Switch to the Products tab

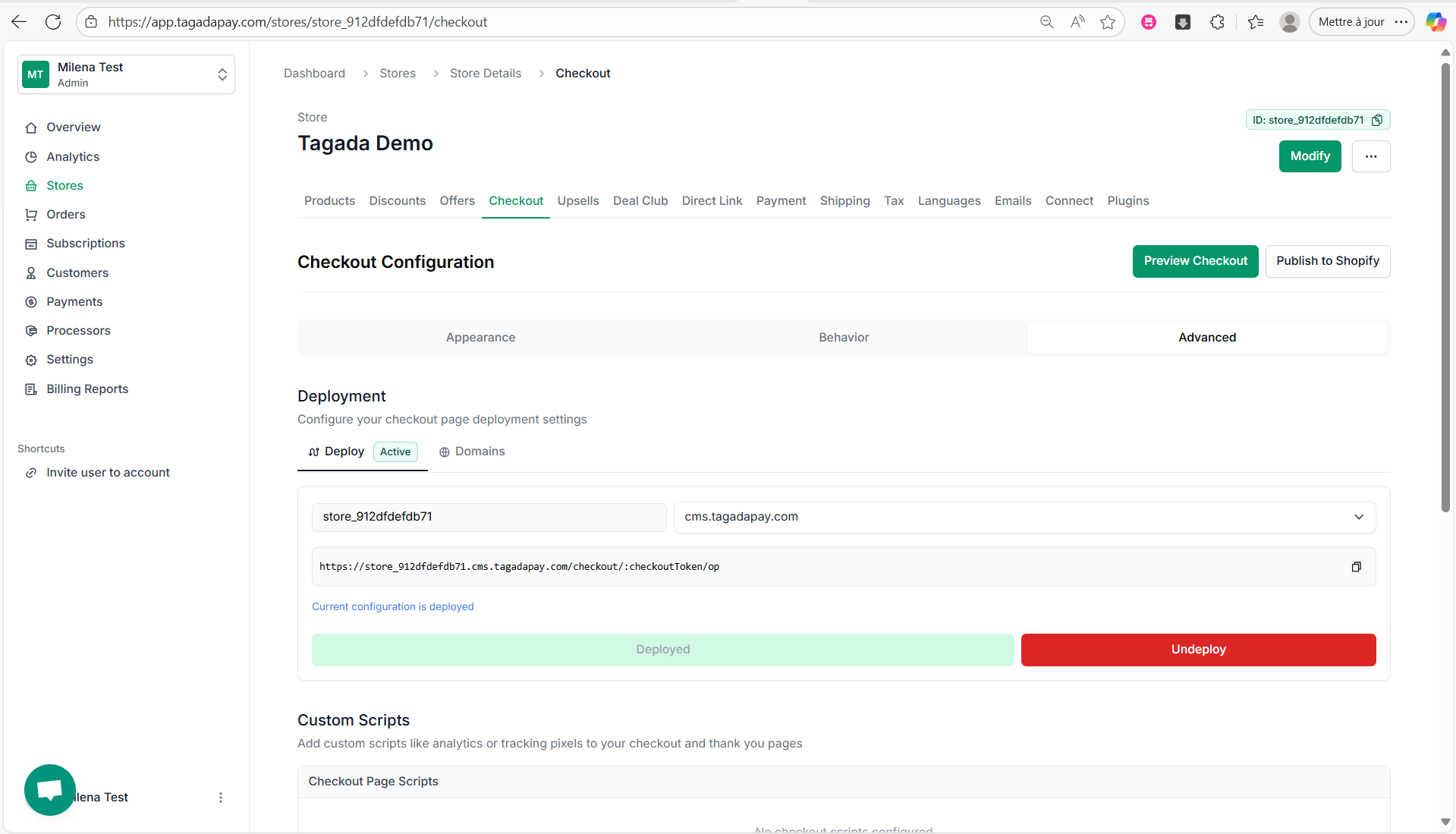pyautogui.click(x=329, y=201)
